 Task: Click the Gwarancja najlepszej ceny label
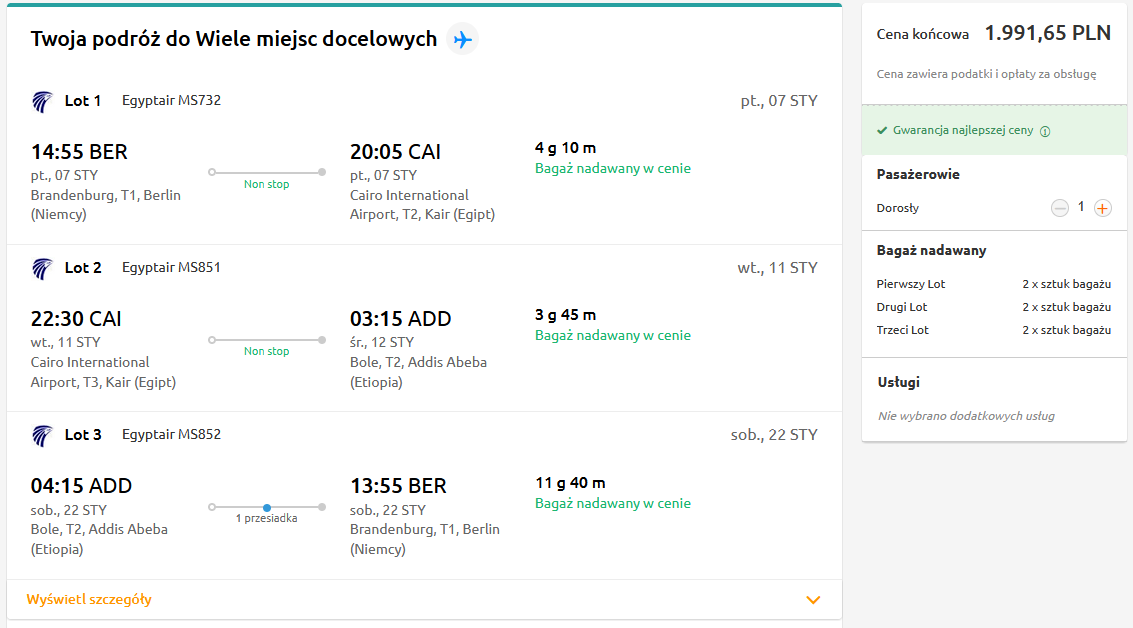tap(962, 130)
